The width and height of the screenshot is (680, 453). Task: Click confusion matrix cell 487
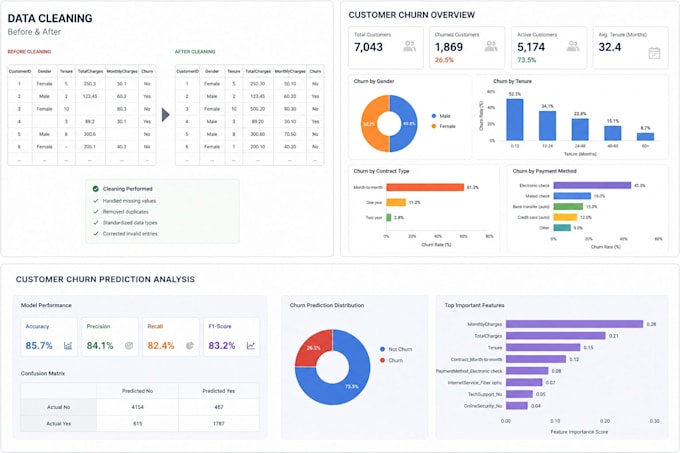[x=219, y=407]
